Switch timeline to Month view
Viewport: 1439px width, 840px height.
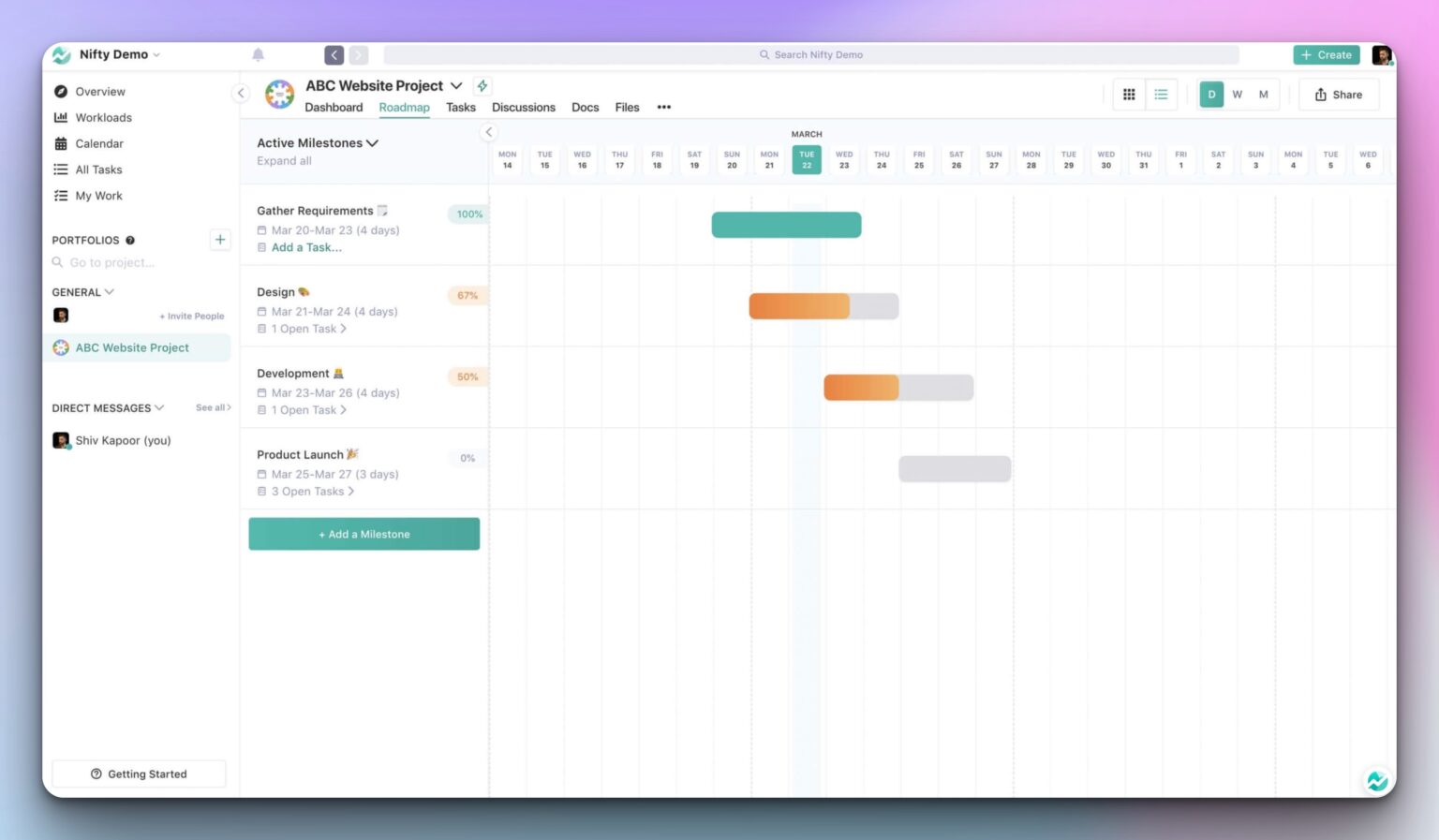pyautogui.click(x=1263, y=95)
